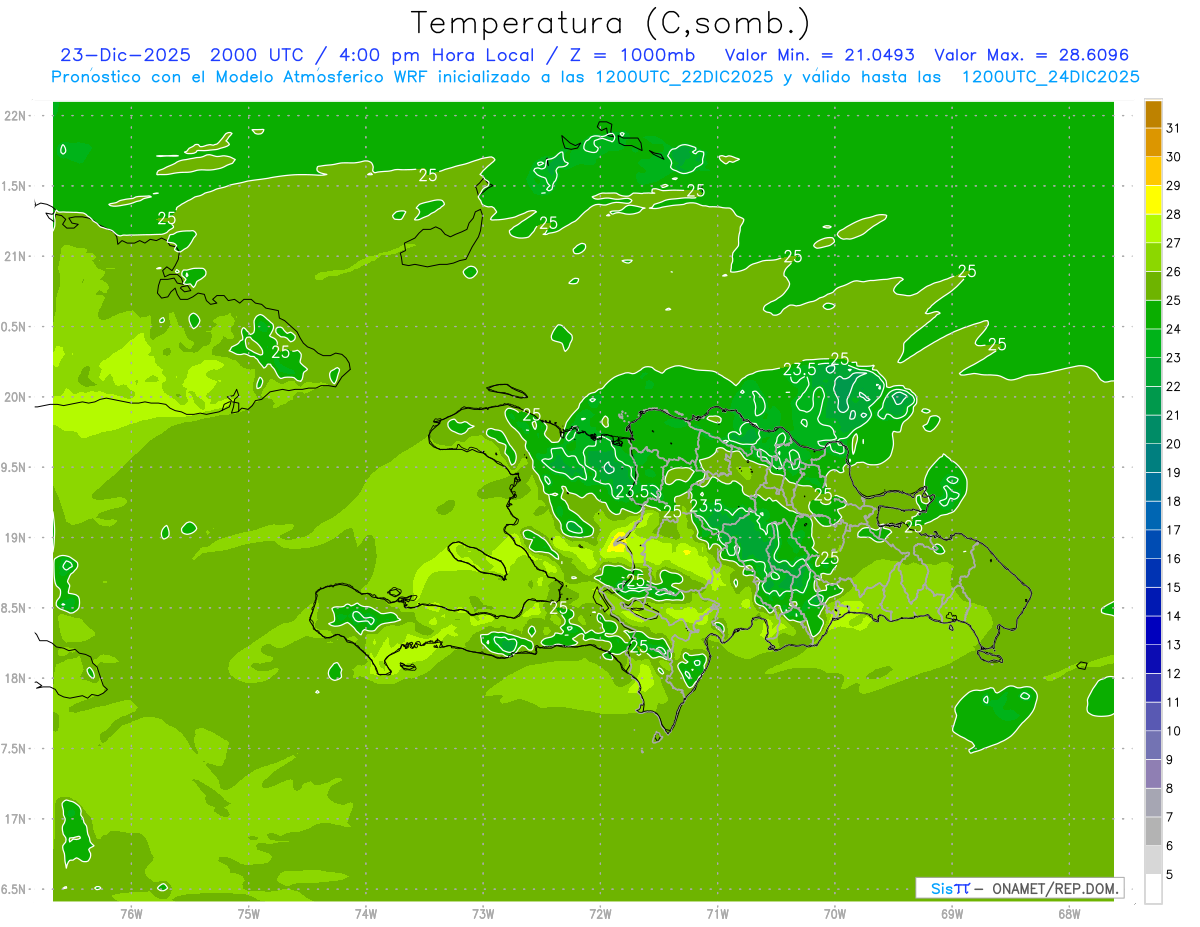Screen dimensions: 1200x927
Task: Click the brown swatch above 31 on color bar
Action: 1153,114
